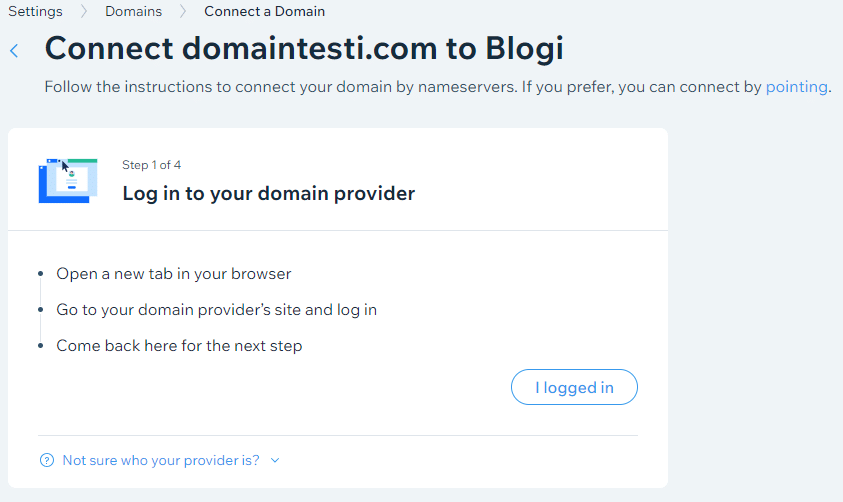Click the first breadcrumb separator chevron
Screen dimensions: 843x502
click(83, 12)
